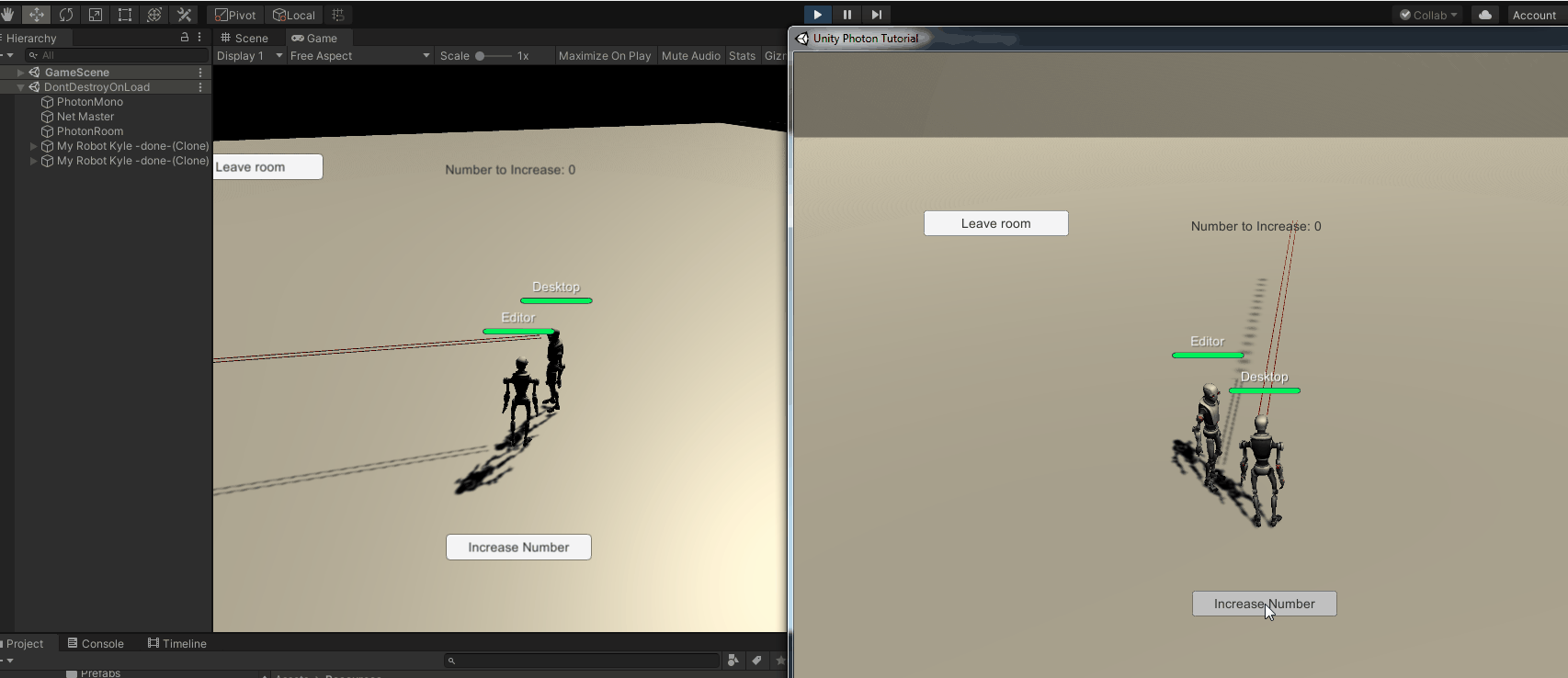Viewport: 1568px width, 678px height.
Task: Open cloud services icon
Action: 1485,15
